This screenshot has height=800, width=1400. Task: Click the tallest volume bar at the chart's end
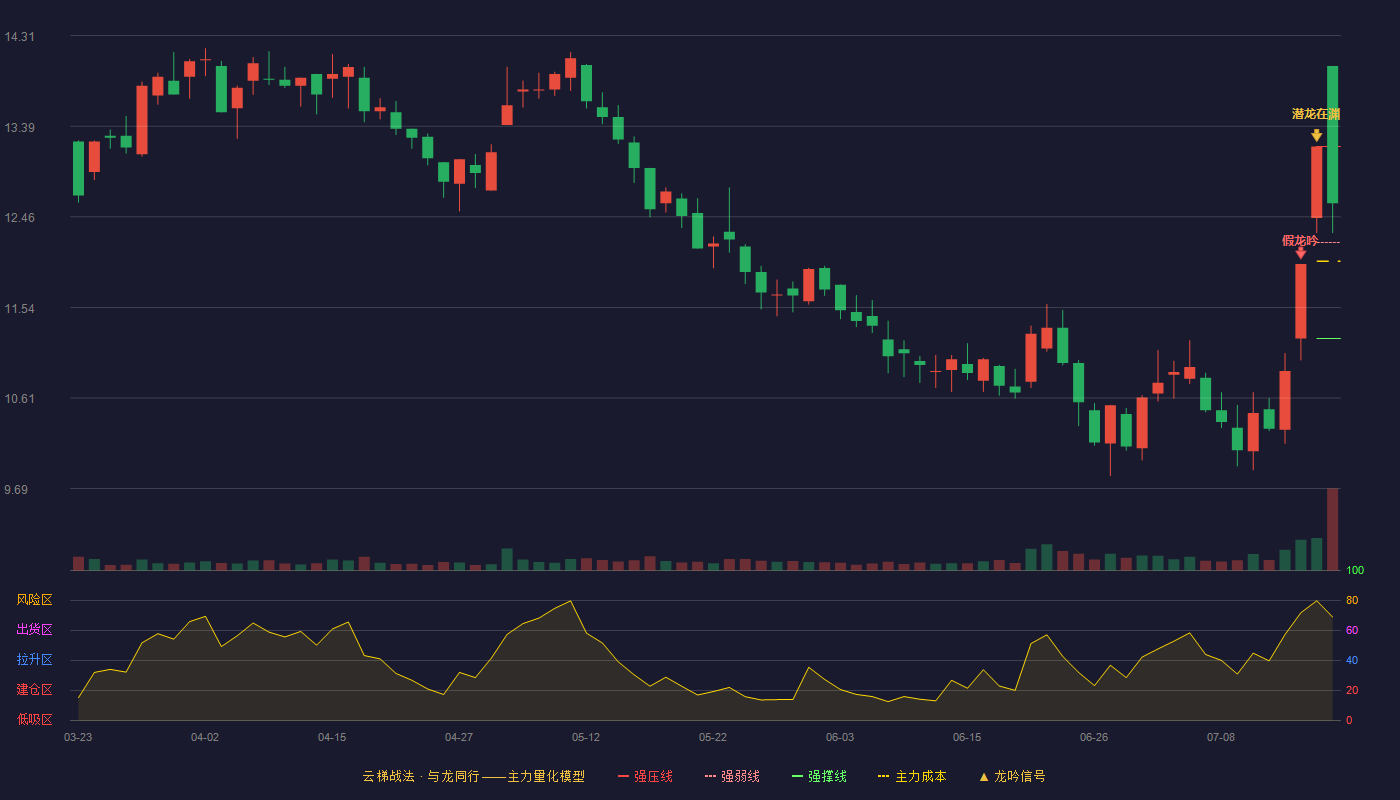click(1332, 529)
